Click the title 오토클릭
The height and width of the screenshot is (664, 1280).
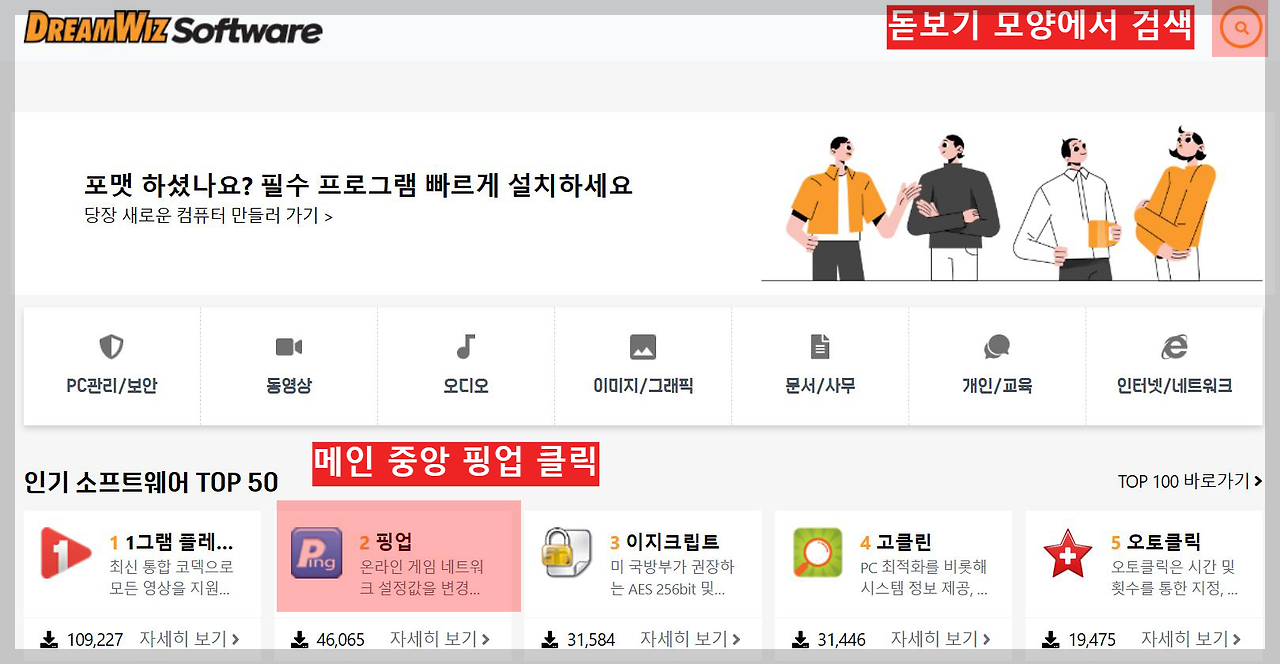[x=1164, y=543]
